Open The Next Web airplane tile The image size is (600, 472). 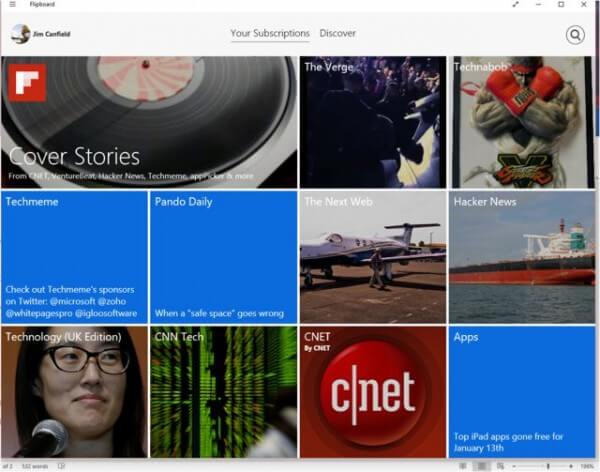[x=373, y=257]
